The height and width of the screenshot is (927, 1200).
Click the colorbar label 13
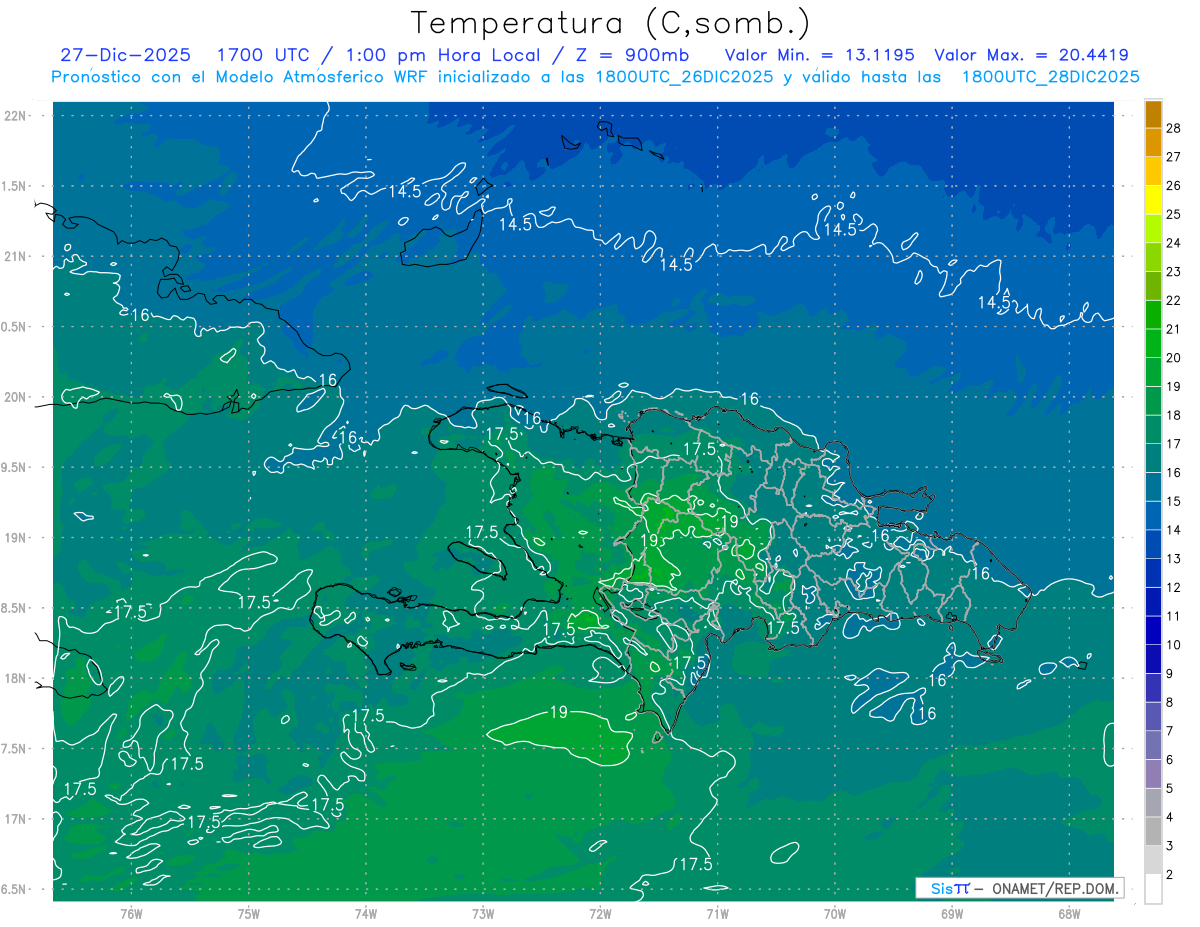1174,558
